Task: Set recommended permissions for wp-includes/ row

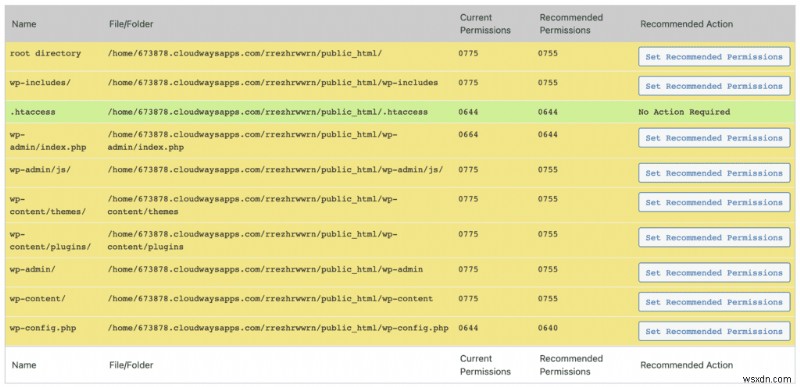Action: click(714, 86)
